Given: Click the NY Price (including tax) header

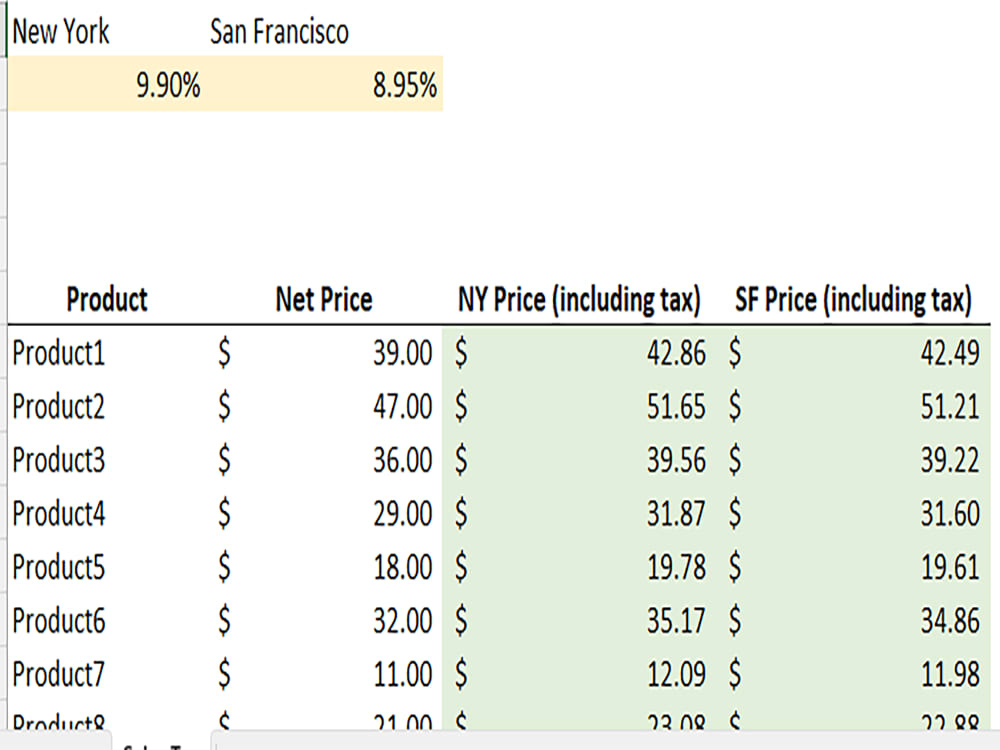Looking at the screenshot, I should pyautogui.click(x=579, y=299).
